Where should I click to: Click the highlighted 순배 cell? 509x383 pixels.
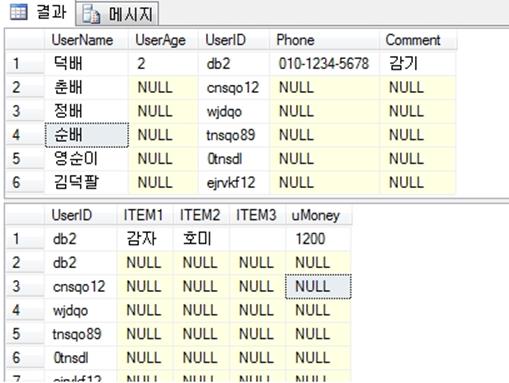[87, 135]
